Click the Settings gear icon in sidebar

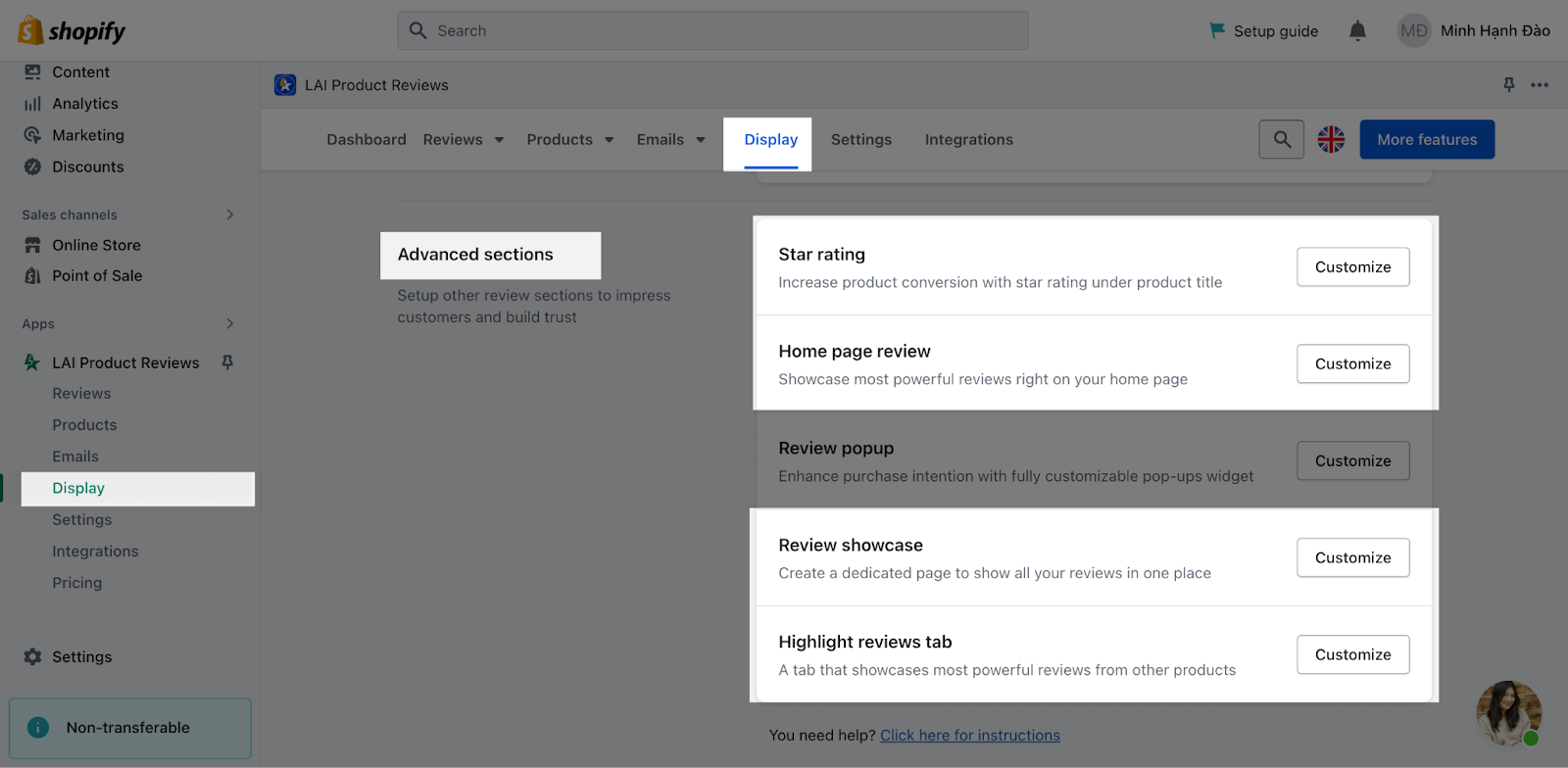32,656
